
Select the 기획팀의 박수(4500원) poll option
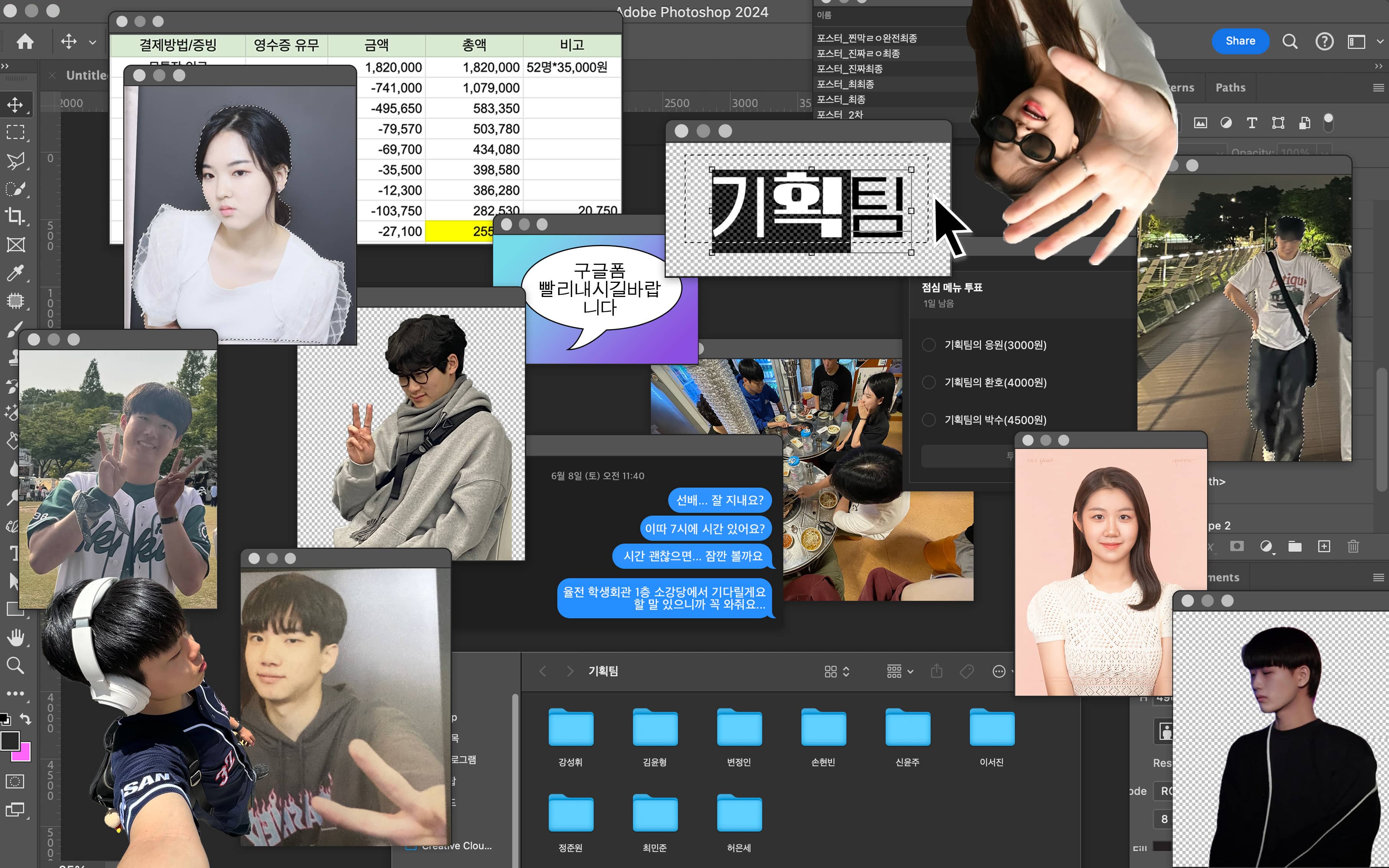coord(928,420)
